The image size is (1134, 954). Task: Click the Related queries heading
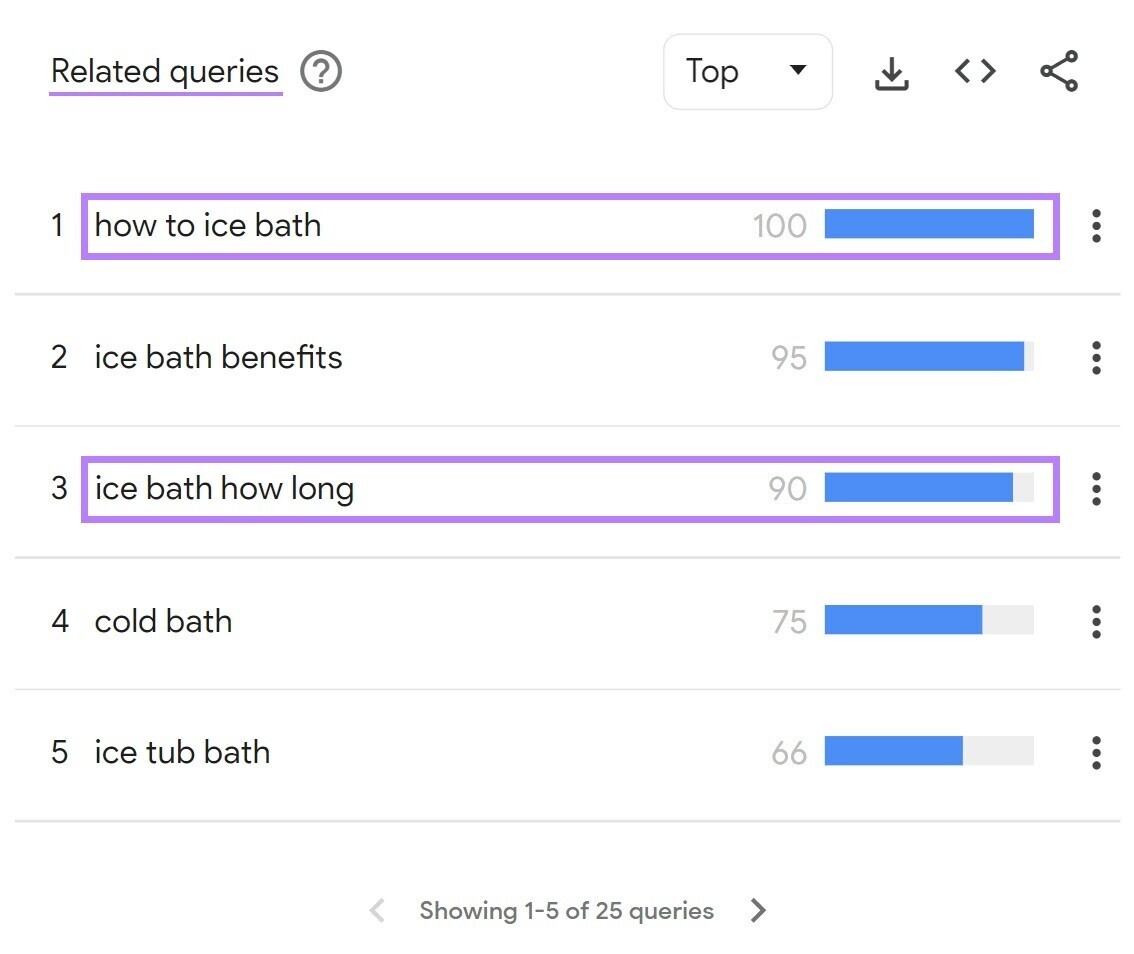(x=165, y=71)
